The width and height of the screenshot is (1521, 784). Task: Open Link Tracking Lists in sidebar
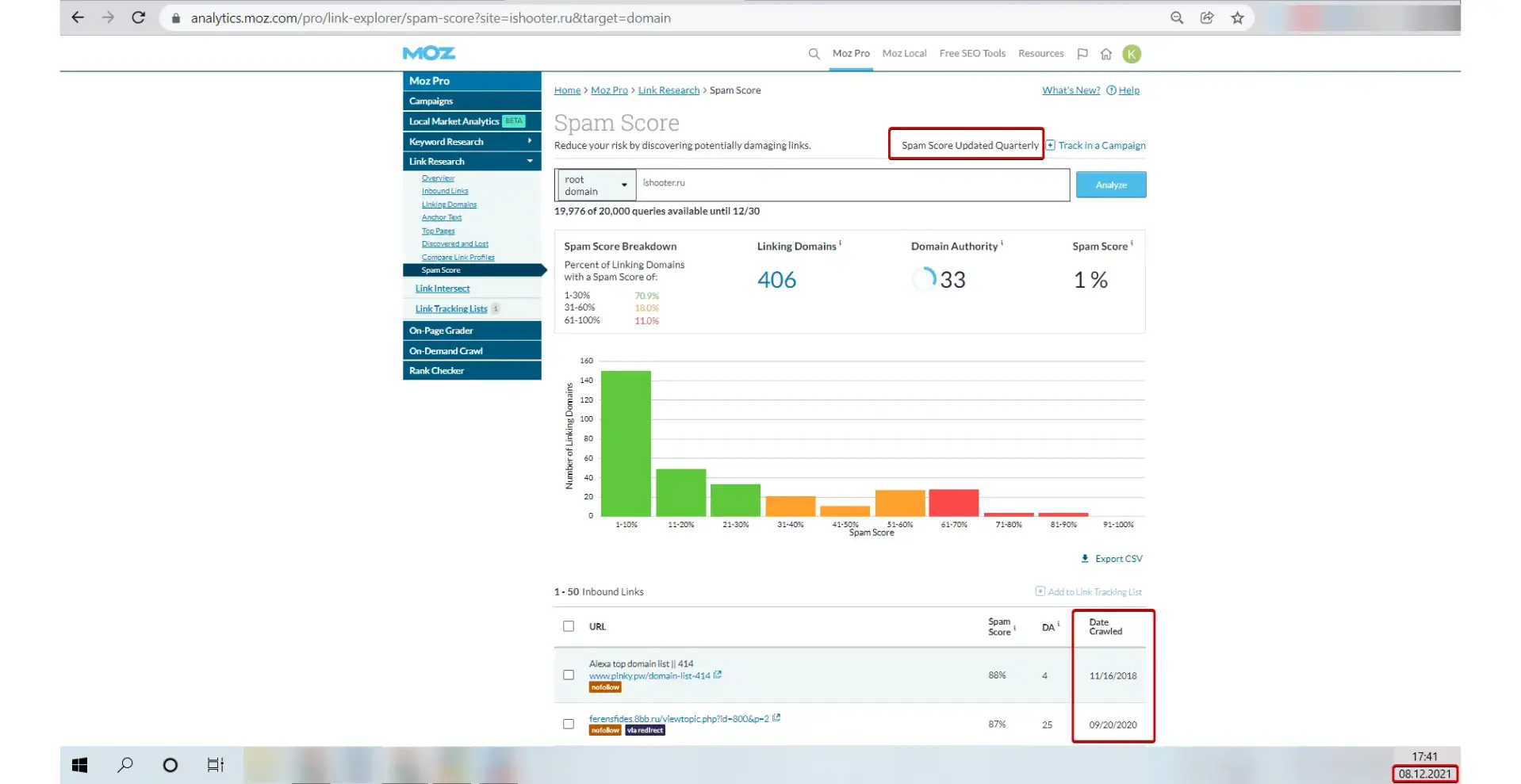click(451, 309)
